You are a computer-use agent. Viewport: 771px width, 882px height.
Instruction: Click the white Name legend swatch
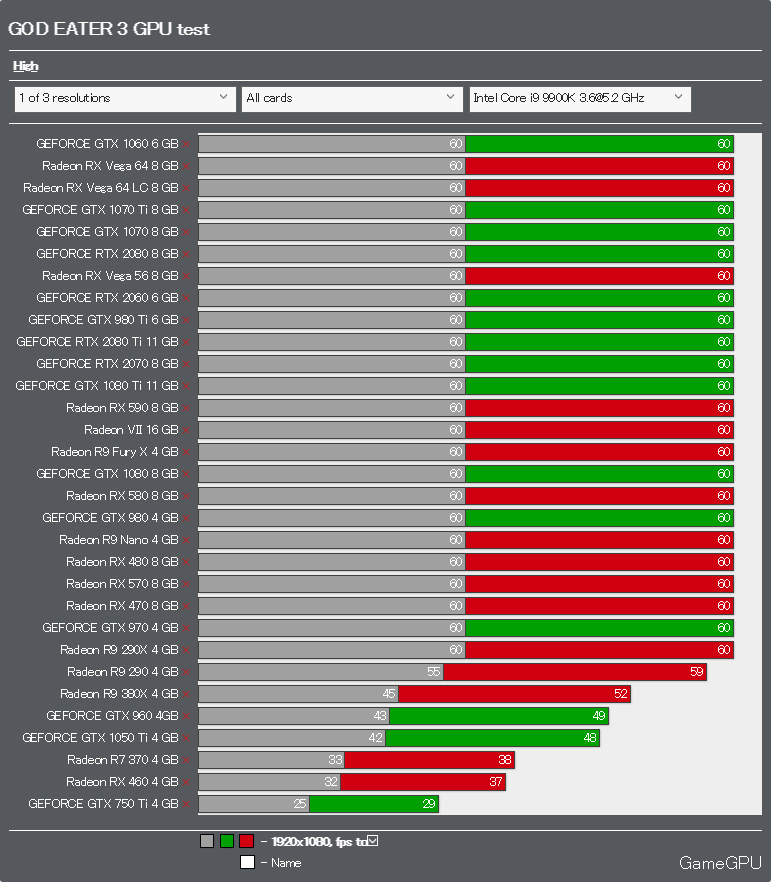tap(247, 862)
